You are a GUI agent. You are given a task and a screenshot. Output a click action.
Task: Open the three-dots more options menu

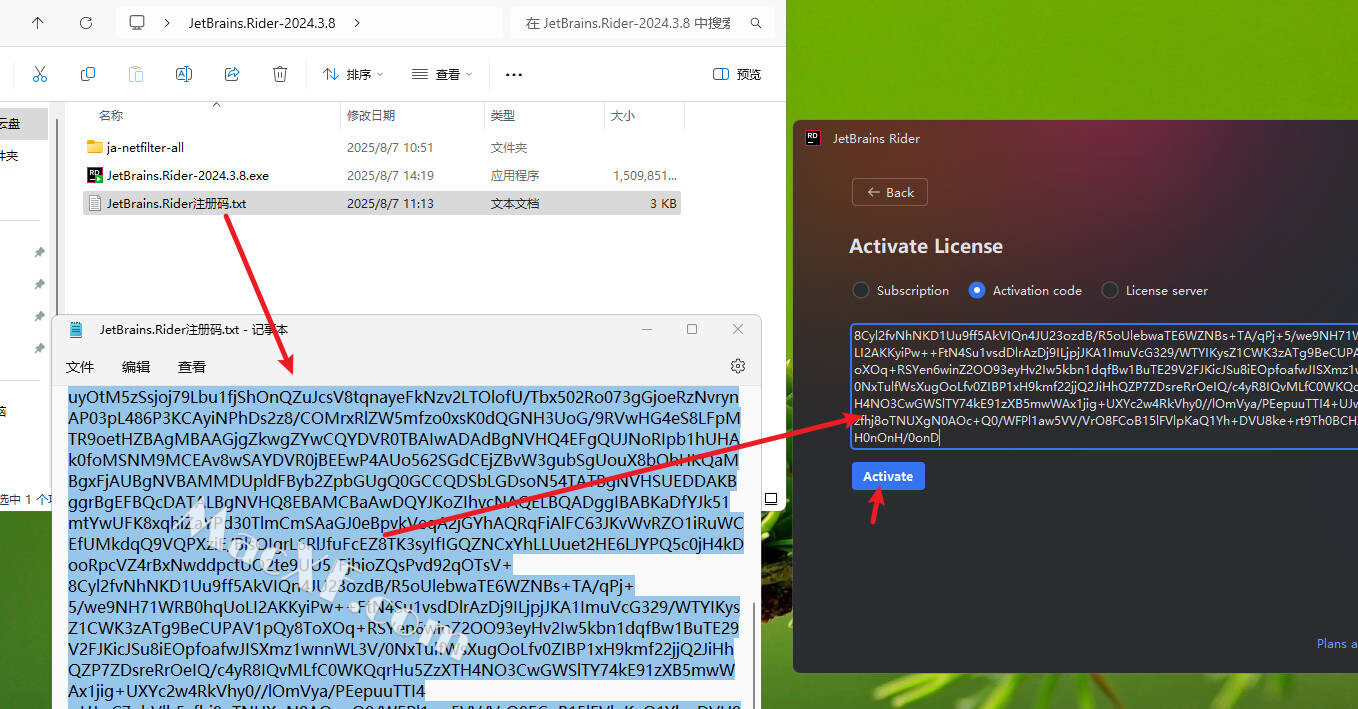[514, 74]
